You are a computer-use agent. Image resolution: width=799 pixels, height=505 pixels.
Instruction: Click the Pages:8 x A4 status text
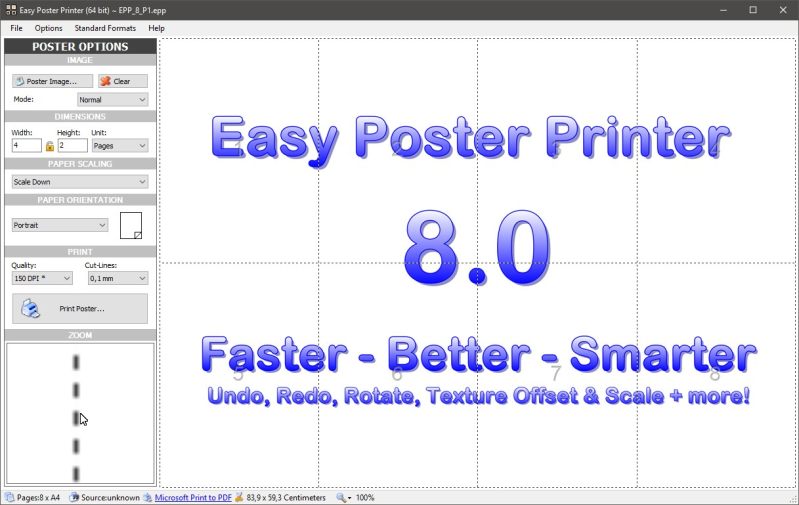[38, 497]
